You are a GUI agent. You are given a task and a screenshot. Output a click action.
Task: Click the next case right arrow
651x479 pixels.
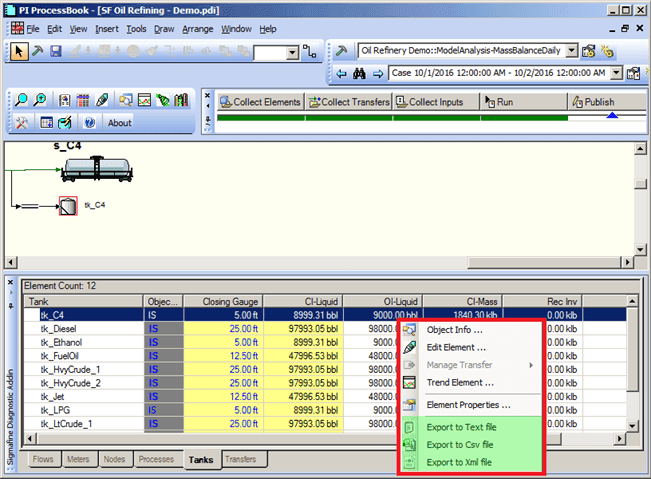pyautogui.click(x=378, y=74)
